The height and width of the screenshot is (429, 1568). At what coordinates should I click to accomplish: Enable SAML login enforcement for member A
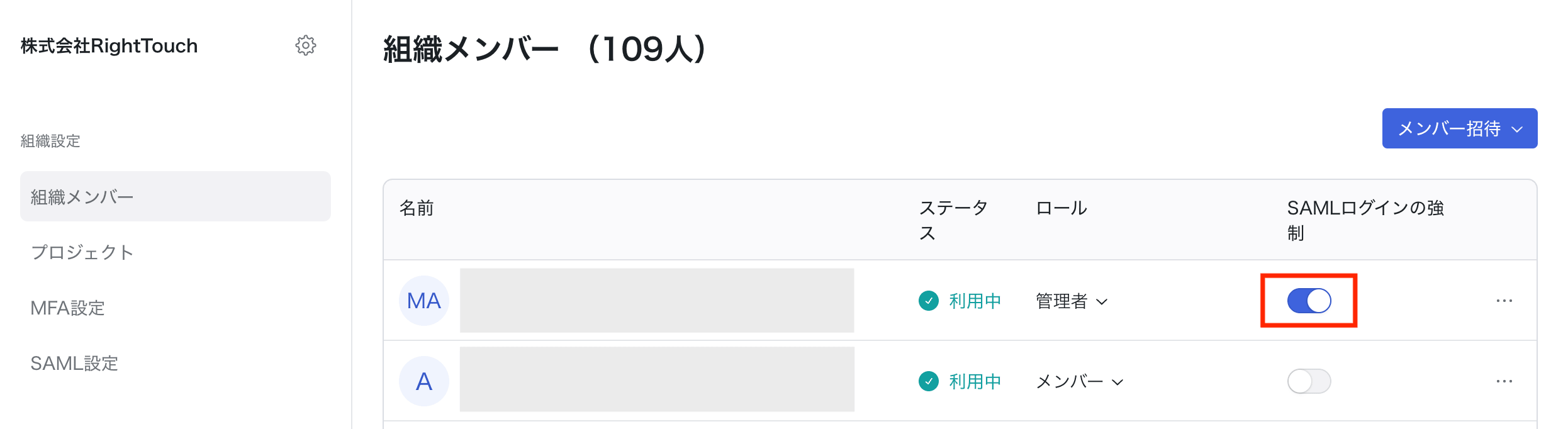pyautogui.click(x=1309, y=381)
